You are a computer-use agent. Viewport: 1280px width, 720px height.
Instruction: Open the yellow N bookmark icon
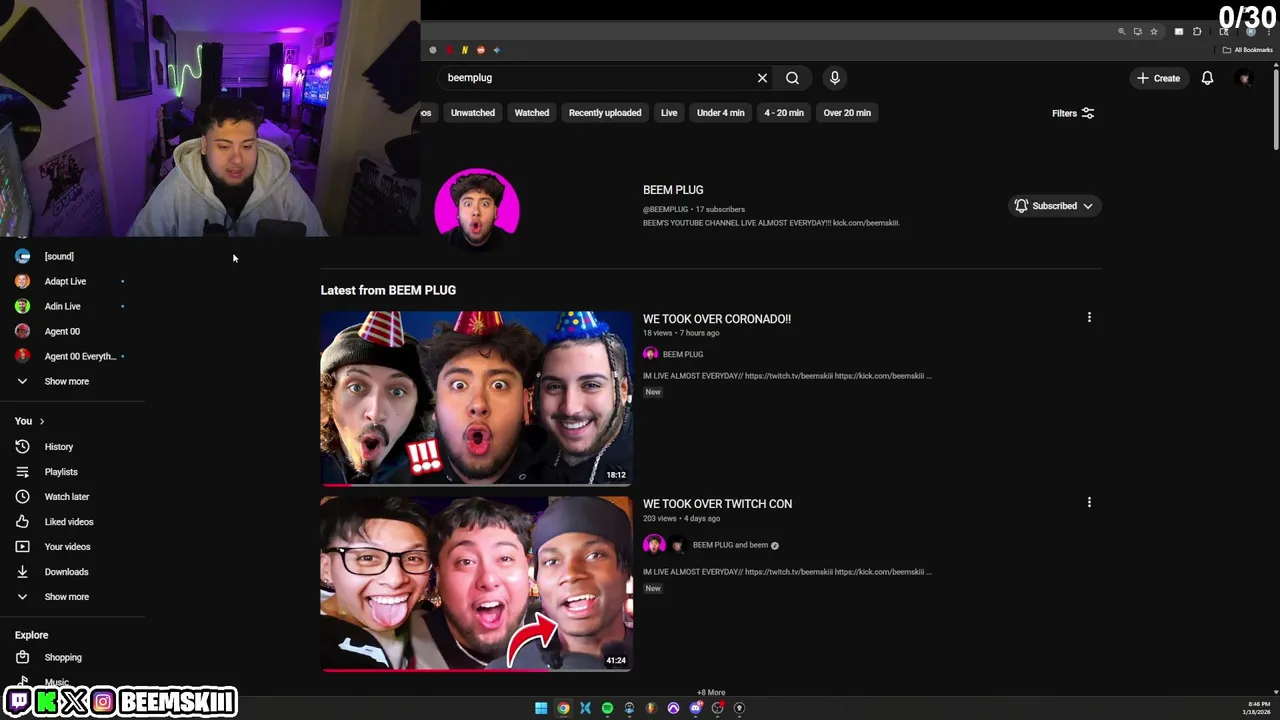tap(464, 50)
